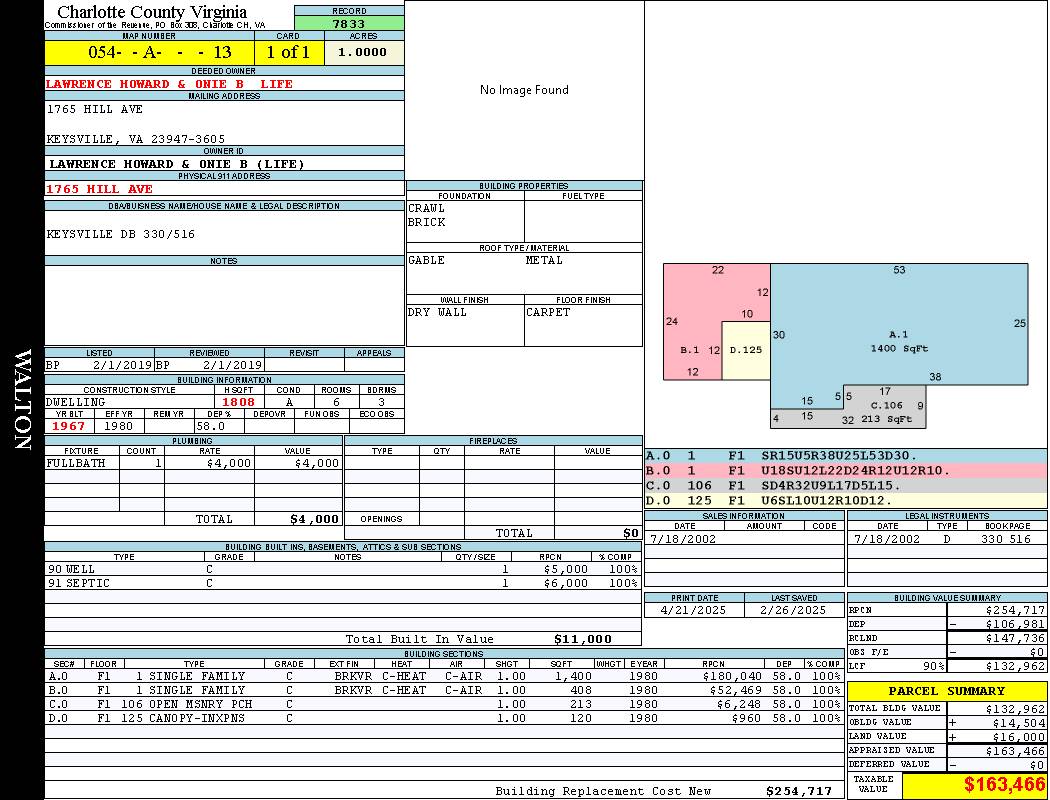
Task: Click Building Replacement Cost New $254,717
Action: point(799,791)
